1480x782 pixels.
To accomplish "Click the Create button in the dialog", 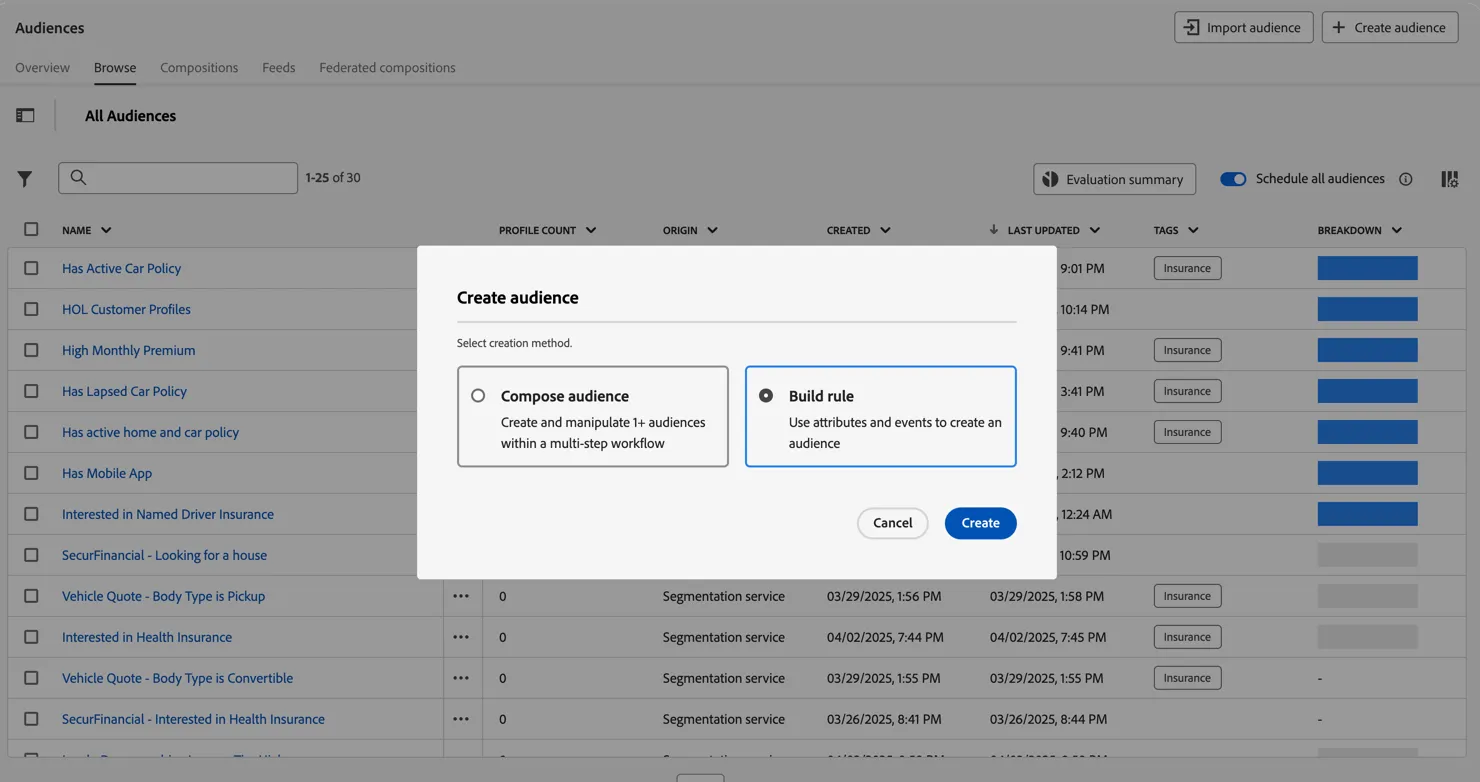I will coord(981,523).
